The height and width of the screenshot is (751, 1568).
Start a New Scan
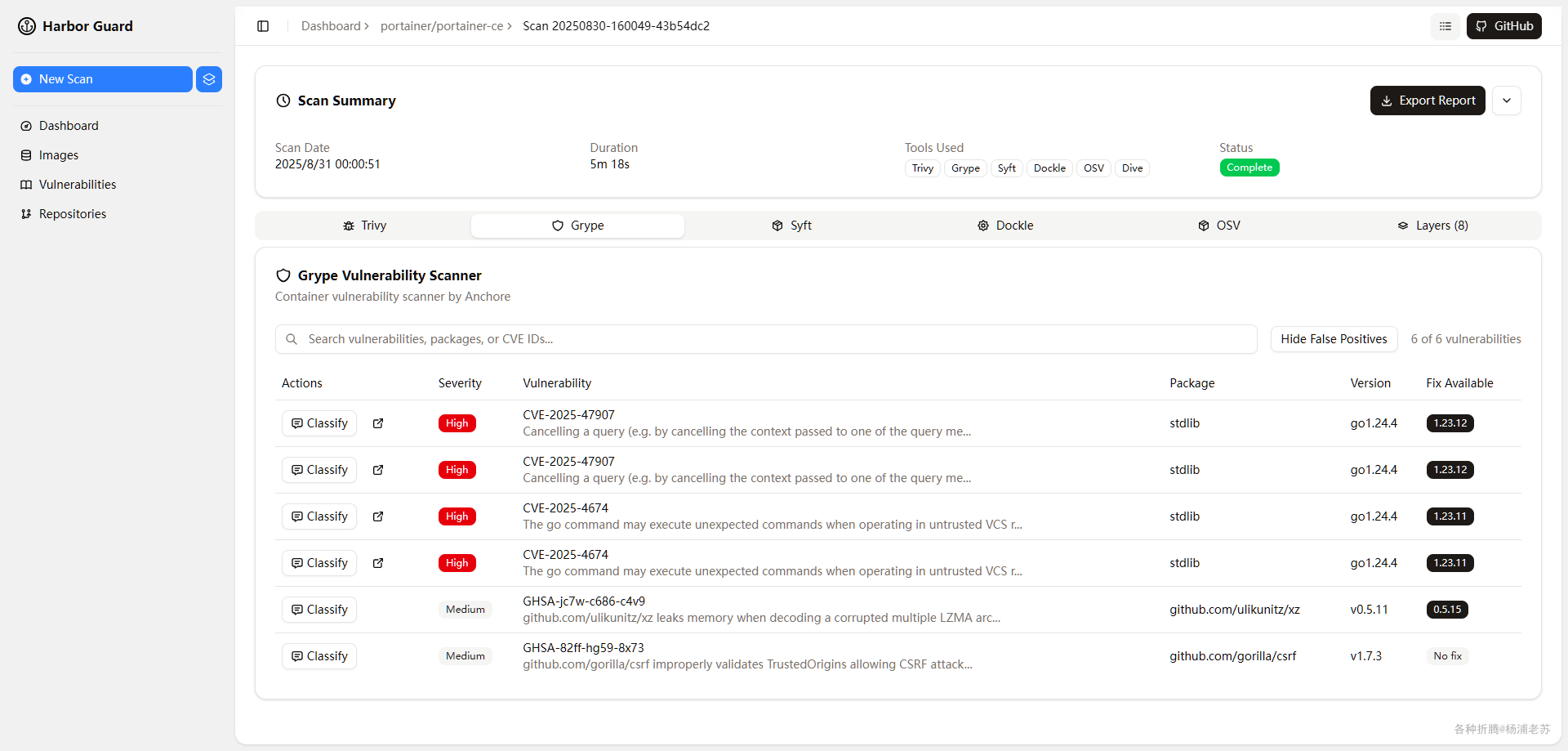(103, 79)
